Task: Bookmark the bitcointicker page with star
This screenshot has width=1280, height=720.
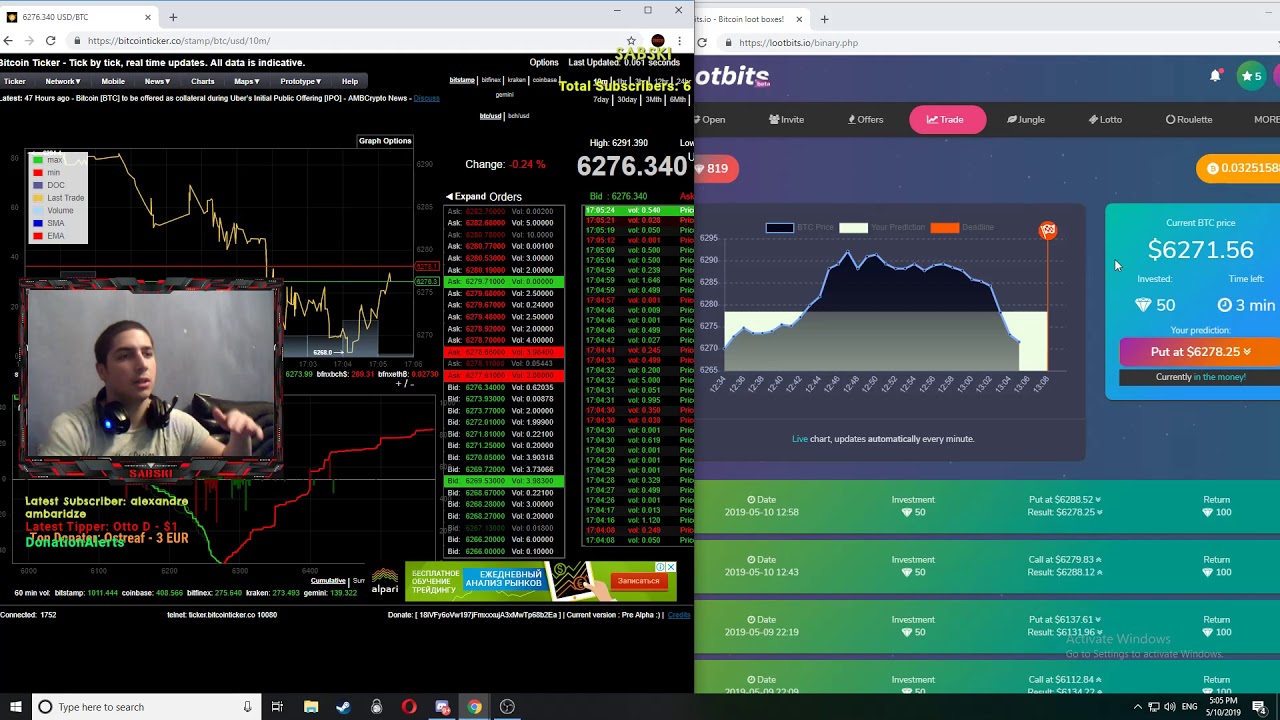Action: point(631,41)
